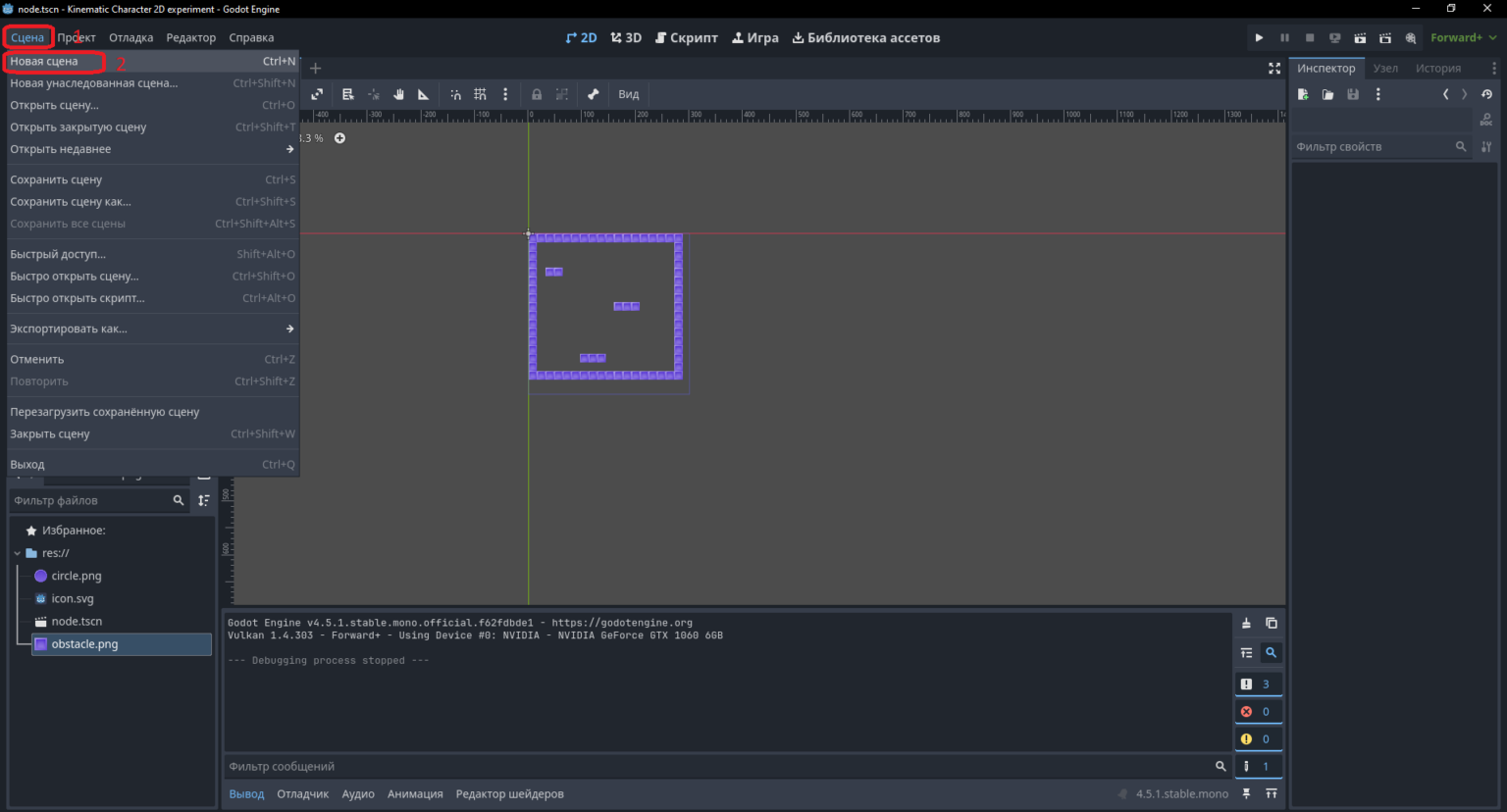Open the Сцена menu
Image resolution: width=1507 pixels, height=812 pixels.
27,38
